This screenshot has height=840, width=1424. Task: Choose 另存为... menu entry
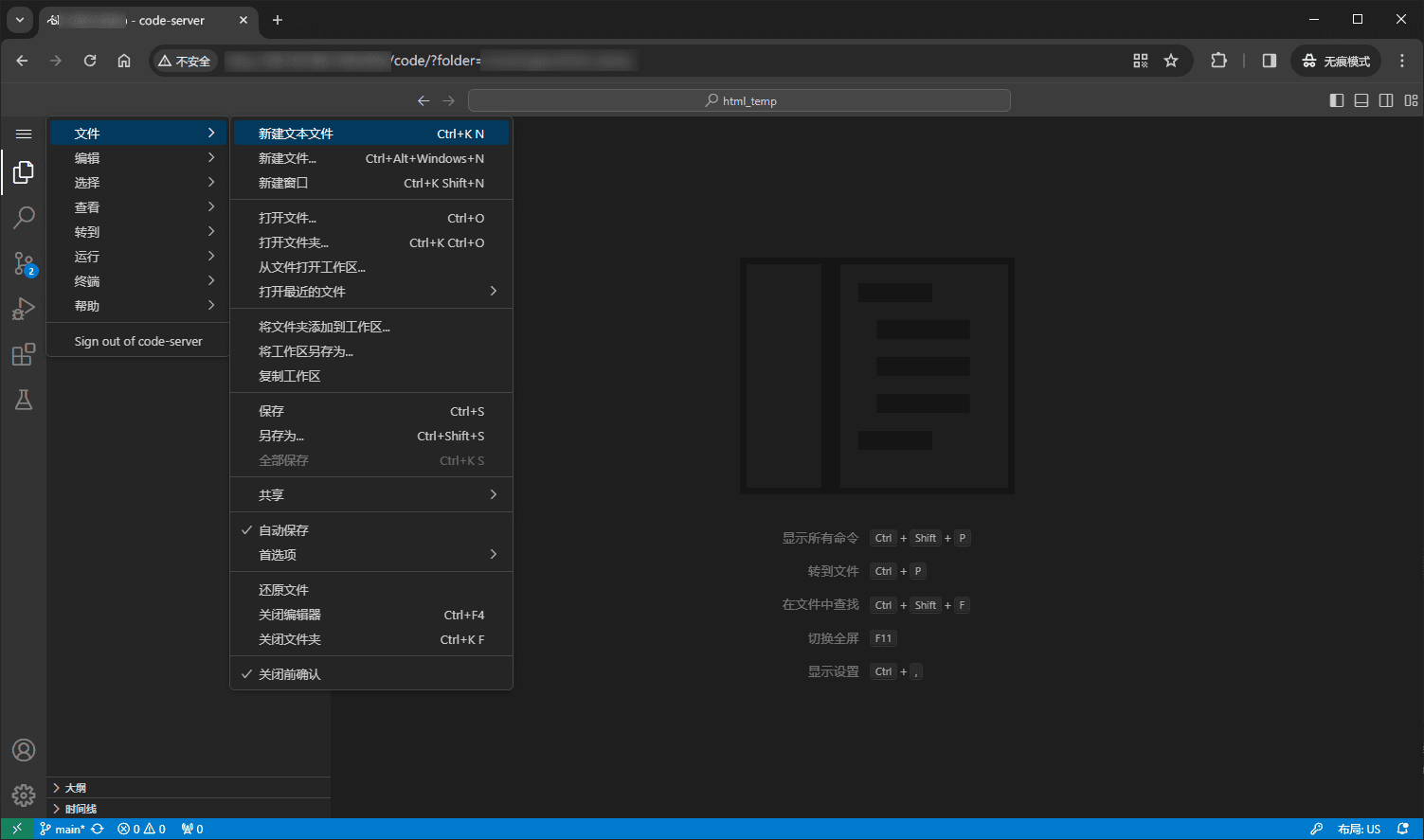(371, 436)
